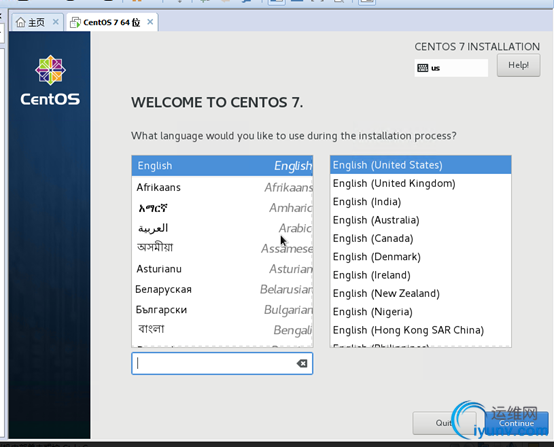The height and width of the screenshot is (447, 554).
Task: Switch to the 主页 home tab
Action: click(x=37, y=22)
